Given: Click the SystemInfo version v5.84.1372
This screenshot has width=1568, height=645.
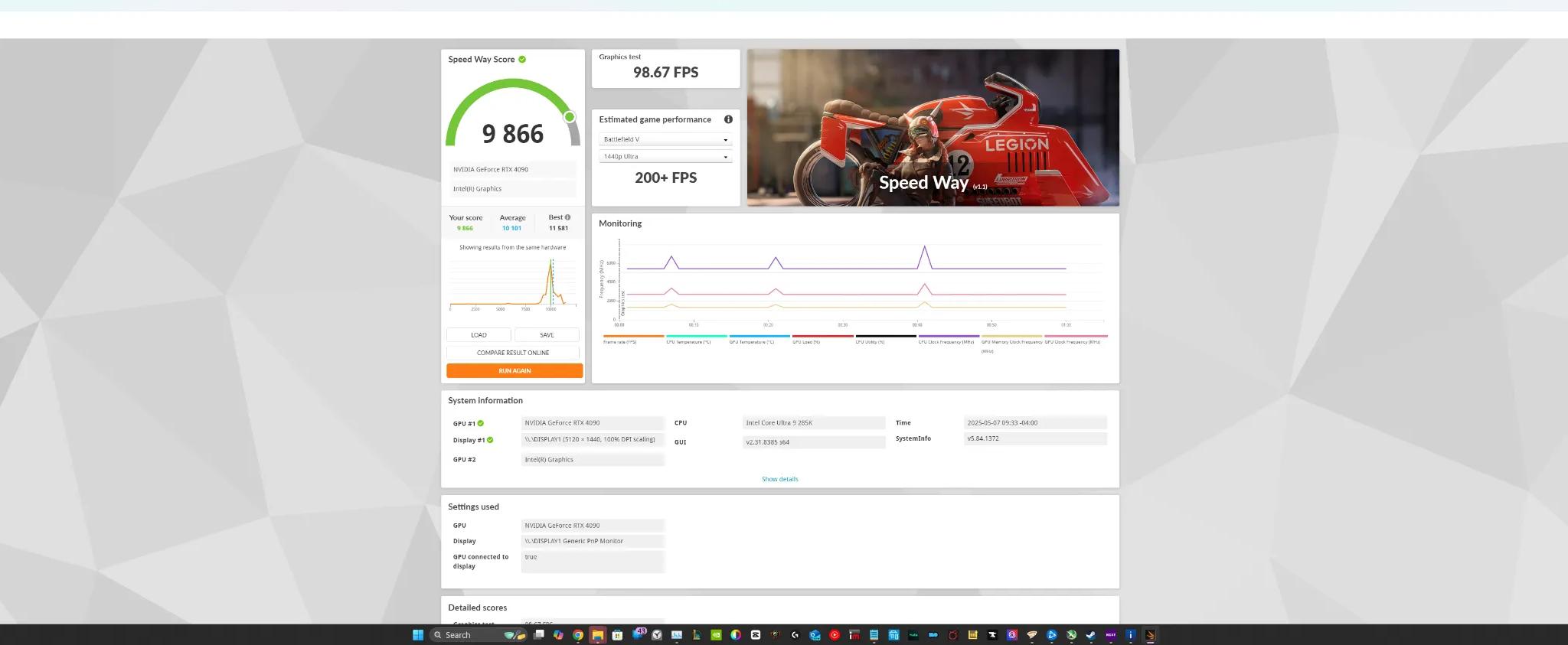Looking at the screenshot, I should pos(1035,439).
